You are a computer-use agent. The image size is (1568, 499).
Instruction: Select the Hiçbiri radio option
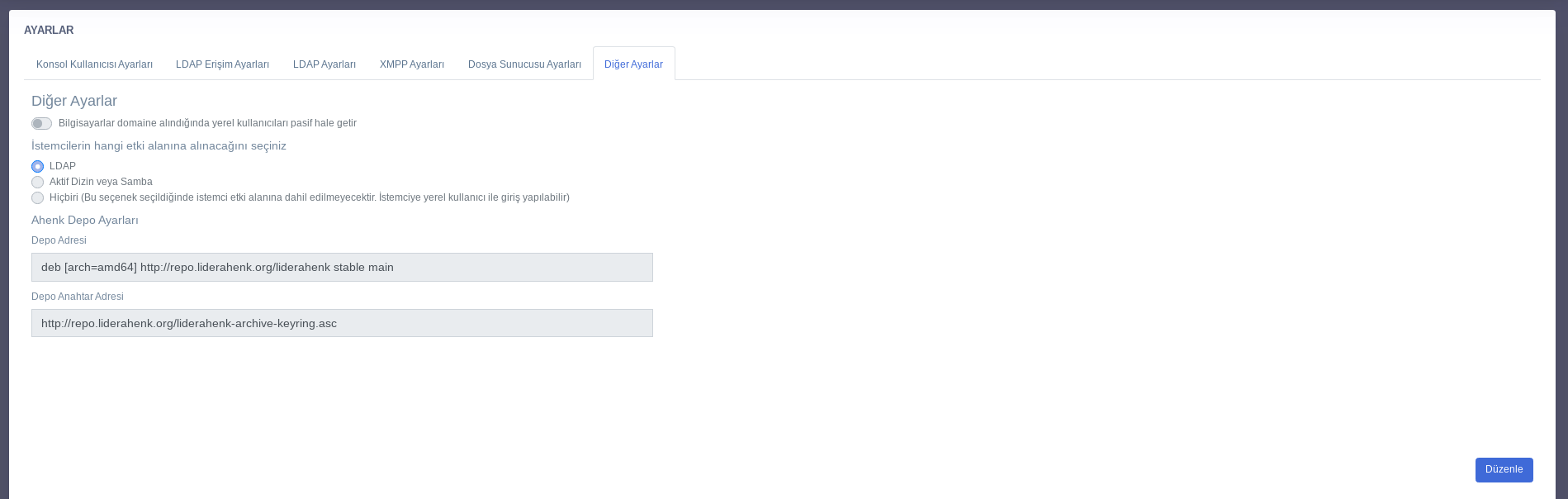click(38, 198)
